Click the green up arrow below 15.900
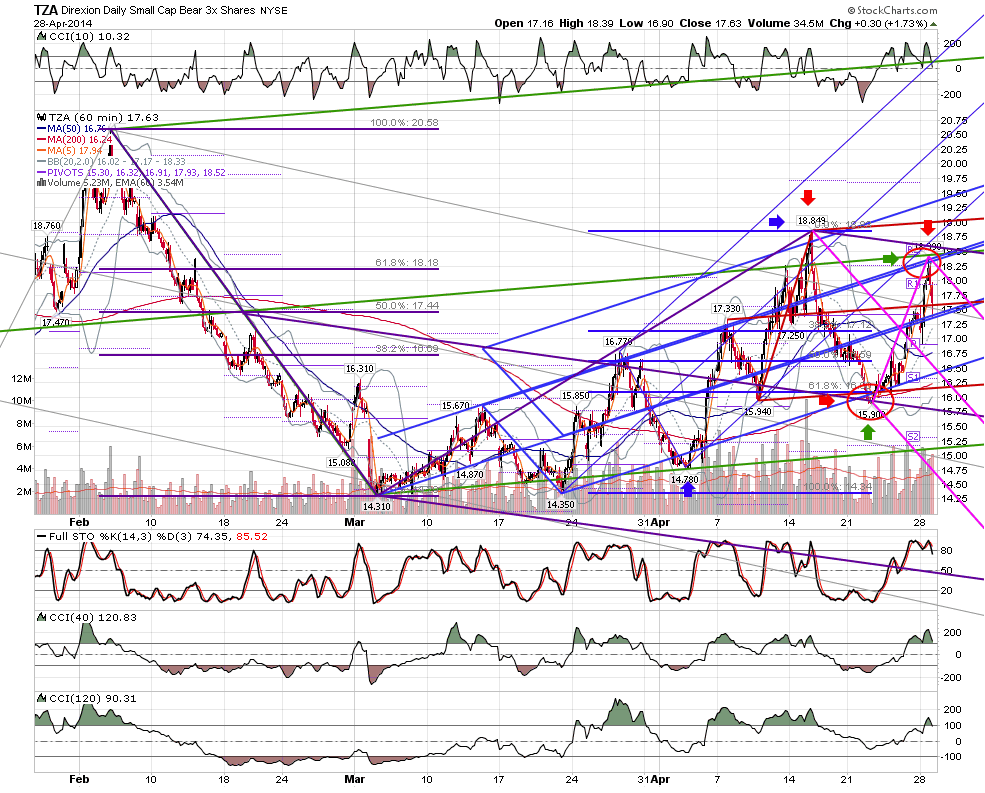This screenshot has width=985, height=793. 868,432
